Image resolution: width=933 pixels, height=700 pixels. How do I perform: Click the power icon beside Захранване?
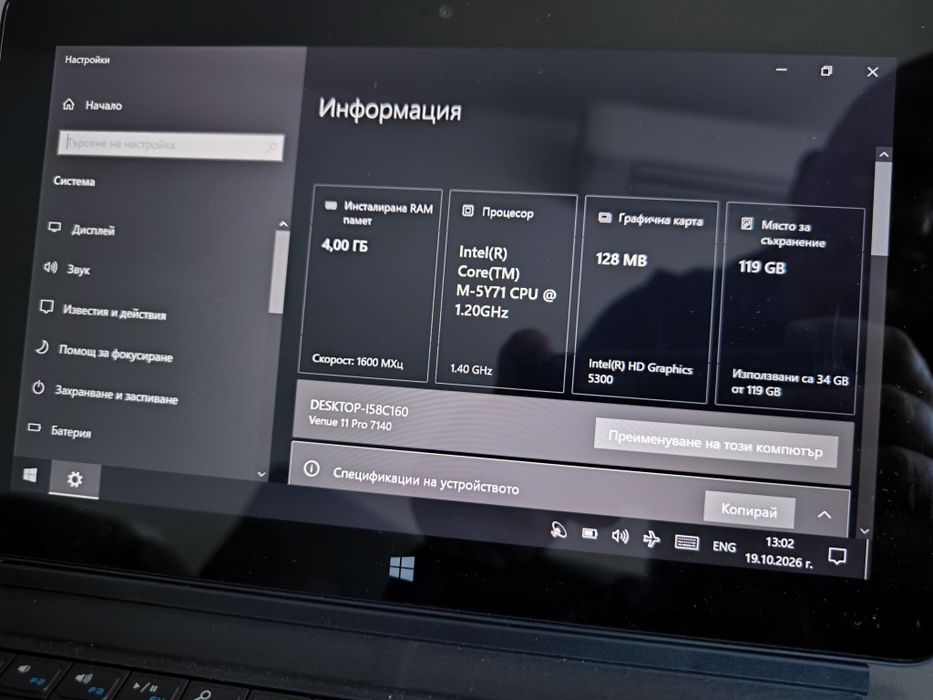[38, 388]
